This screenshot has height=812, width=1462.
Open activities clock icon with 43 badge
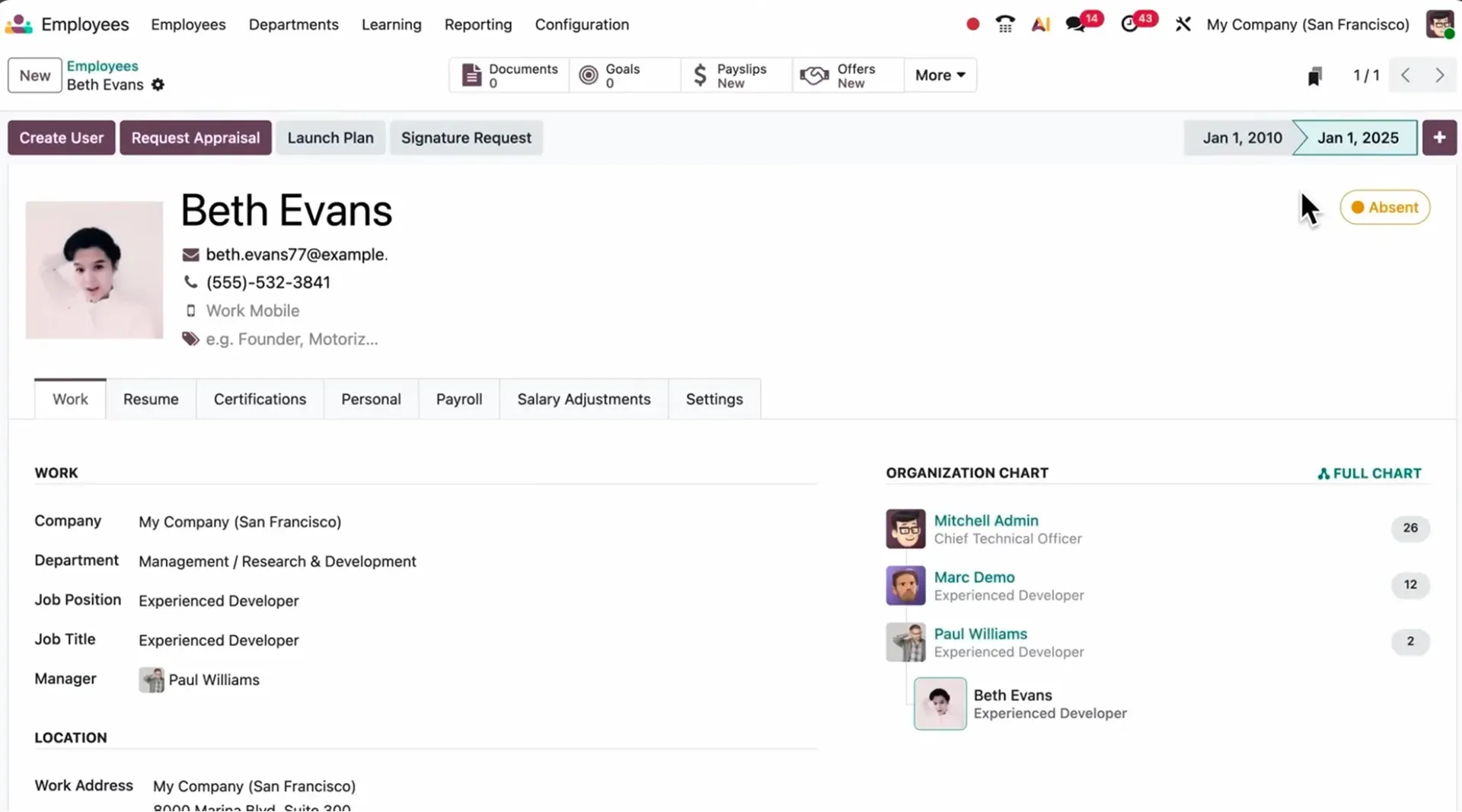[1138, 23]
